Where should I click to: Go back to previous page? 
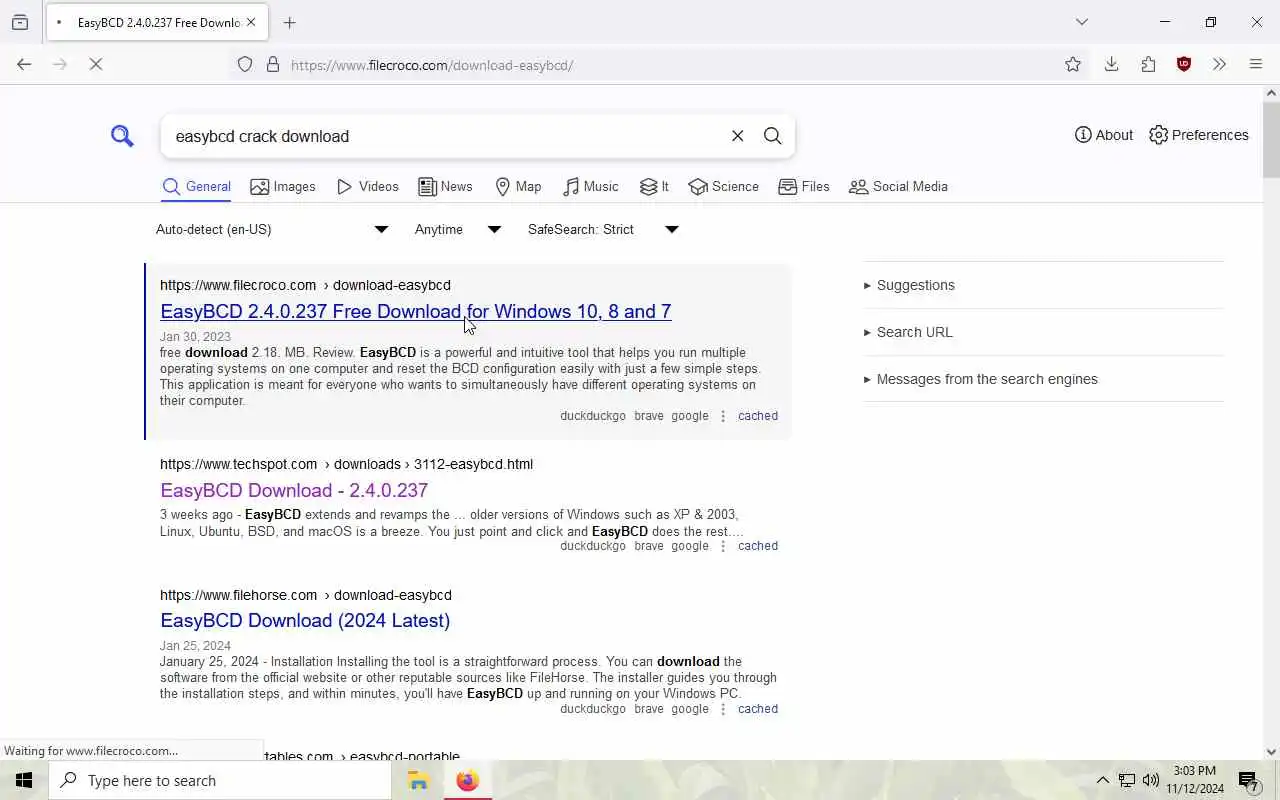(x=24, y=65)
